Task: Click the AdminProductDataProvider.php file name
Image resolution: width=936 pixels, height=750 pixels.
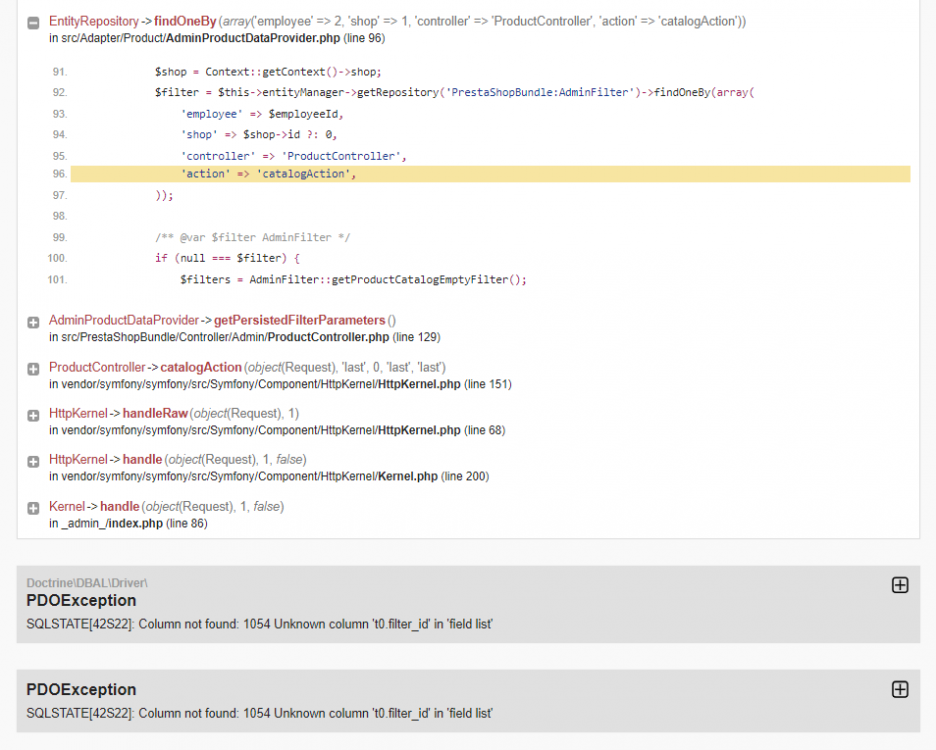Action: [253, 38]
